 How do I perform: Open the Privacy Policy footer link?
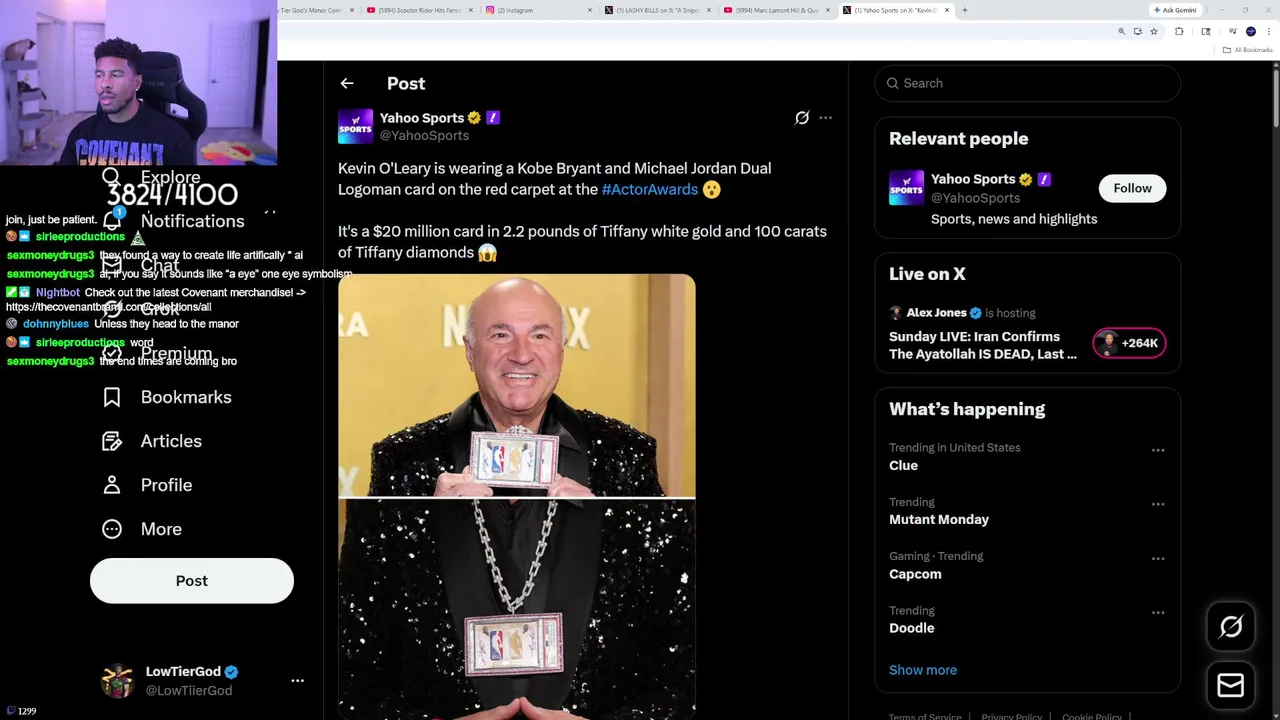(1012, 716)
